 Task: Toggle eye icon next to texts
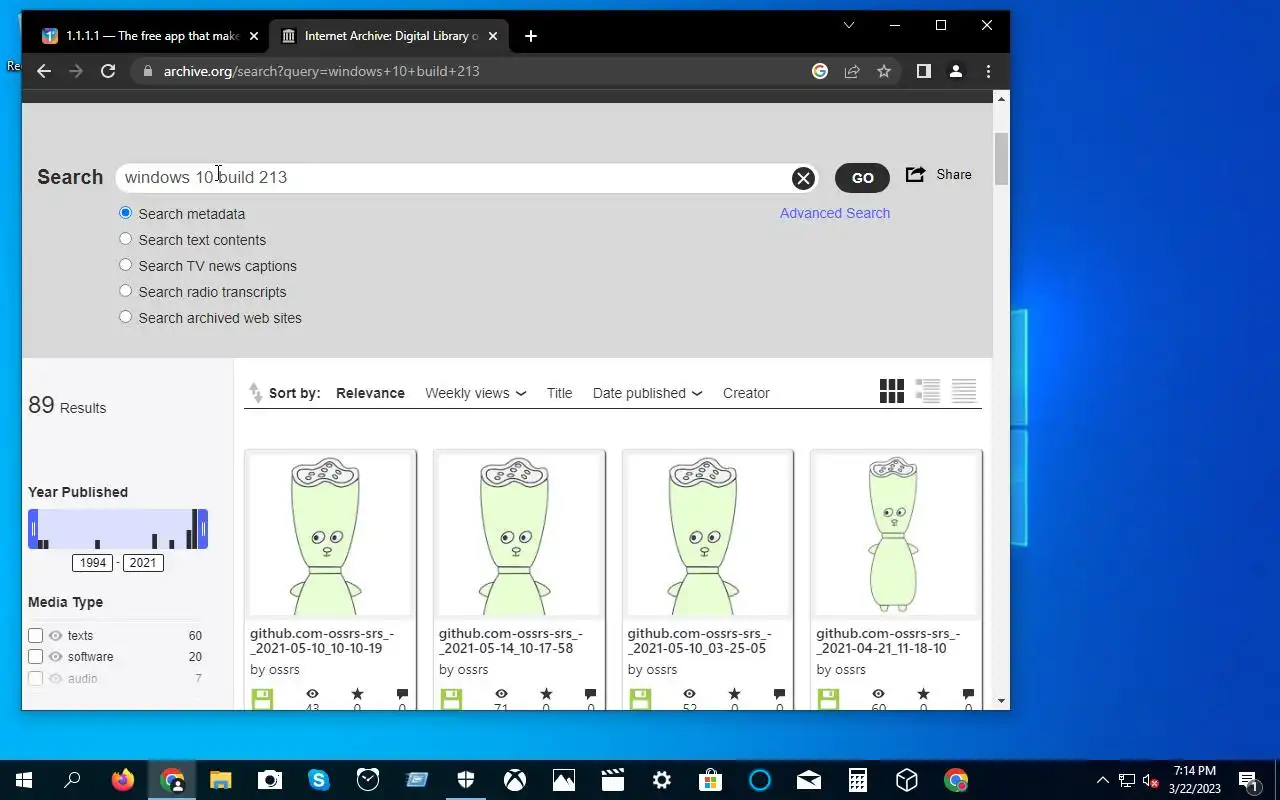point(56,636)
